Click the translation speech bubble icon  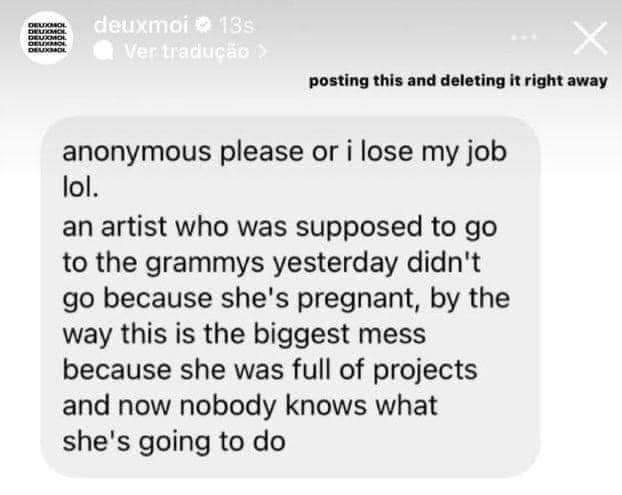102,50
